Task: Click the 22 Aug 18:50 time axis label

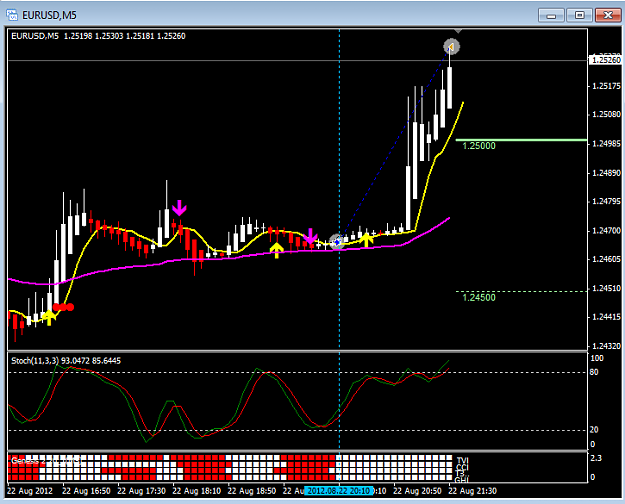Action: coord(252,491)
